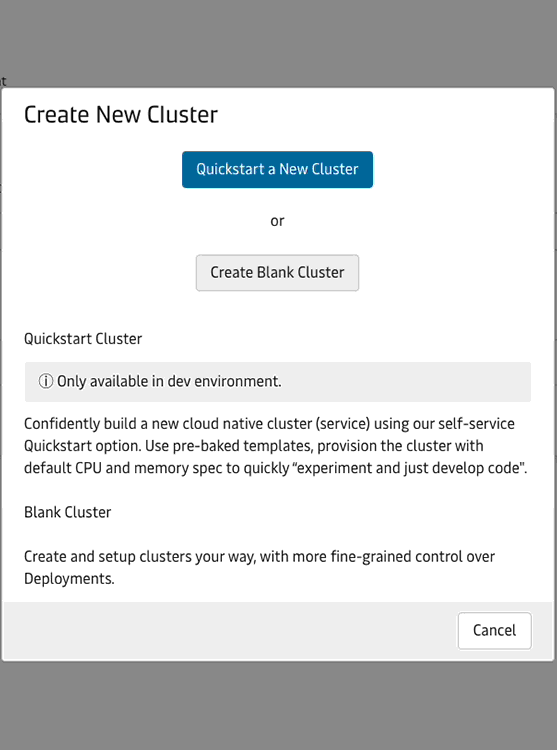Viewport: 557px width, 750px height.
Task: Click the dimmed backdrop above the dialog
Action: point(278,43)
